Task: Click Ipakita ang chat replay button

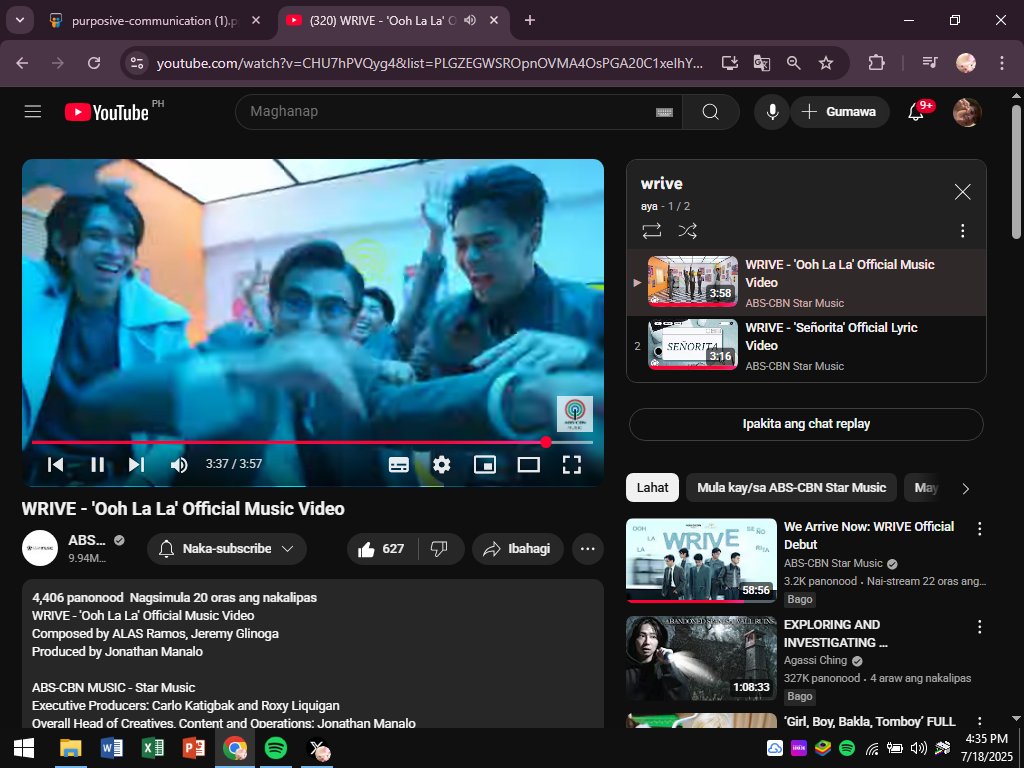Action: click(806, 424)
